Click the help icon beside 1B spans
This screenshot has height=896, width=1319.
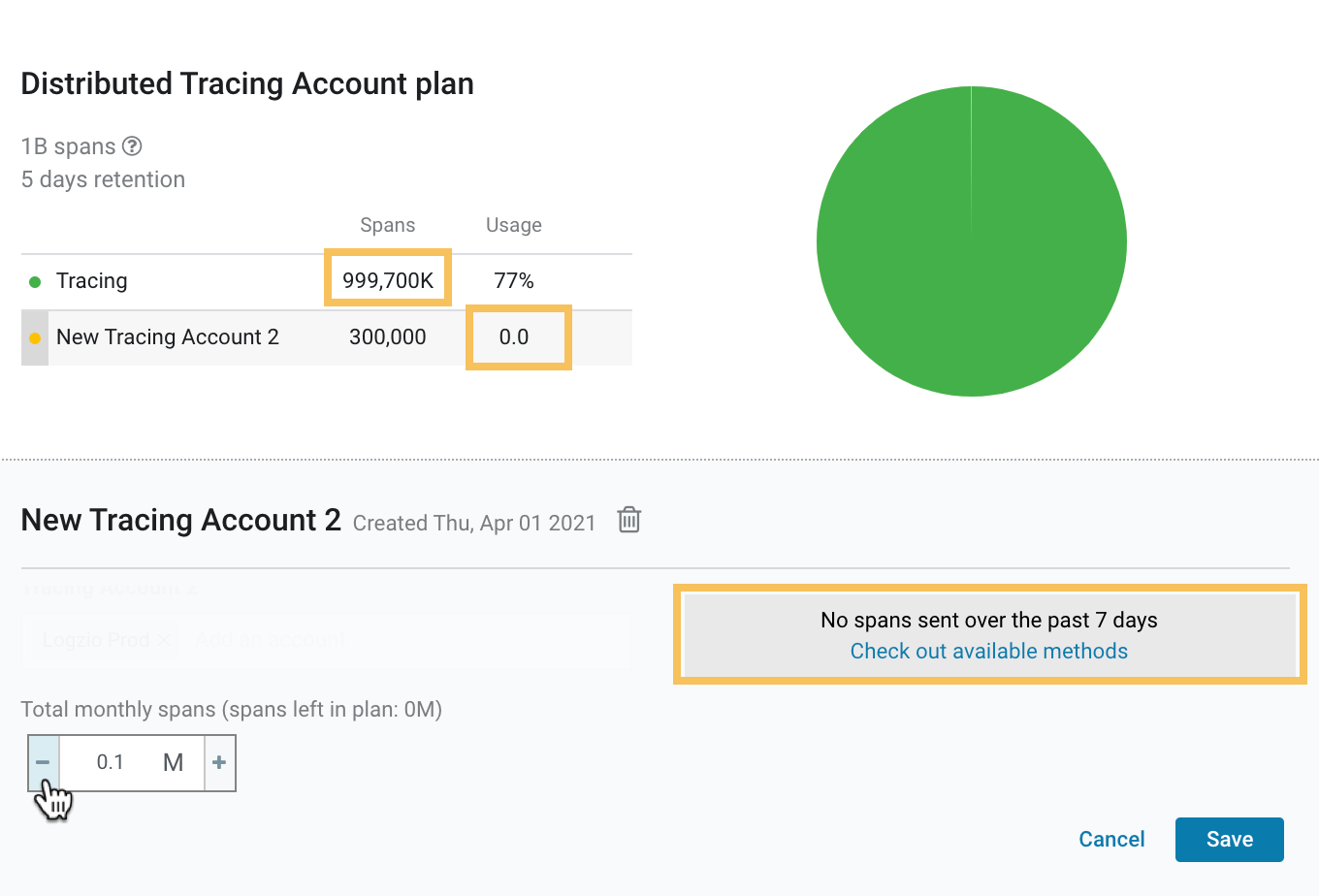tap(132, 146)
